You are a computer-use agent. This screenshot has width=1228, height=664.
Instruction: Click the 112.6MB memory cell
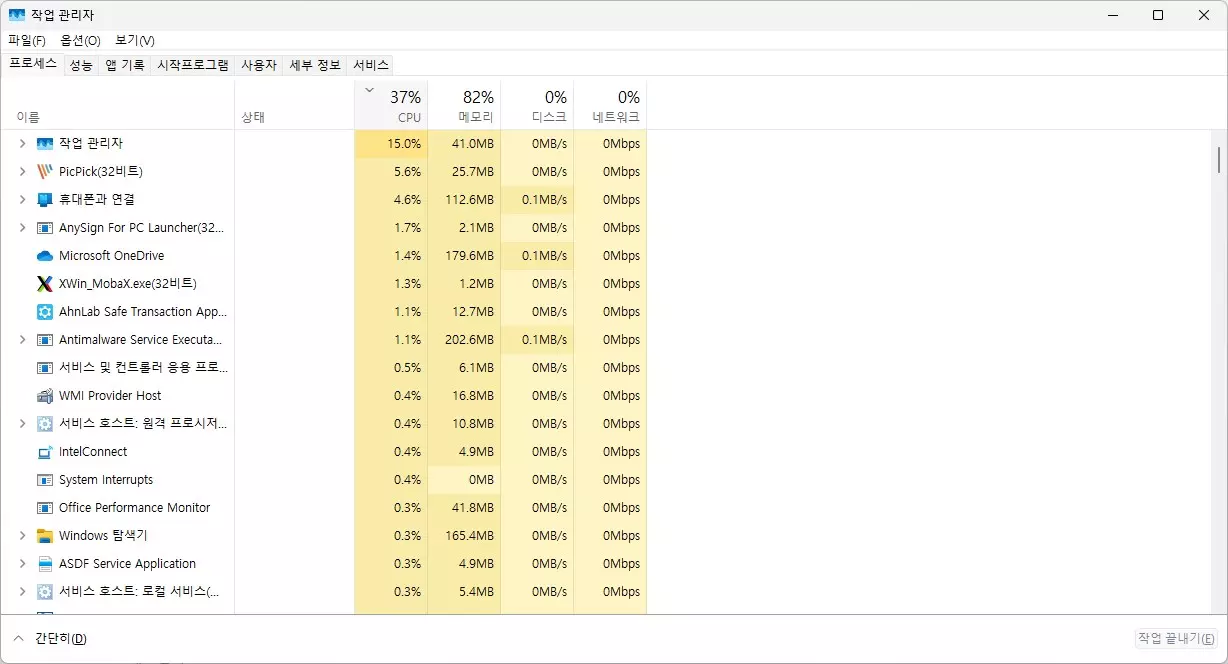464,200
